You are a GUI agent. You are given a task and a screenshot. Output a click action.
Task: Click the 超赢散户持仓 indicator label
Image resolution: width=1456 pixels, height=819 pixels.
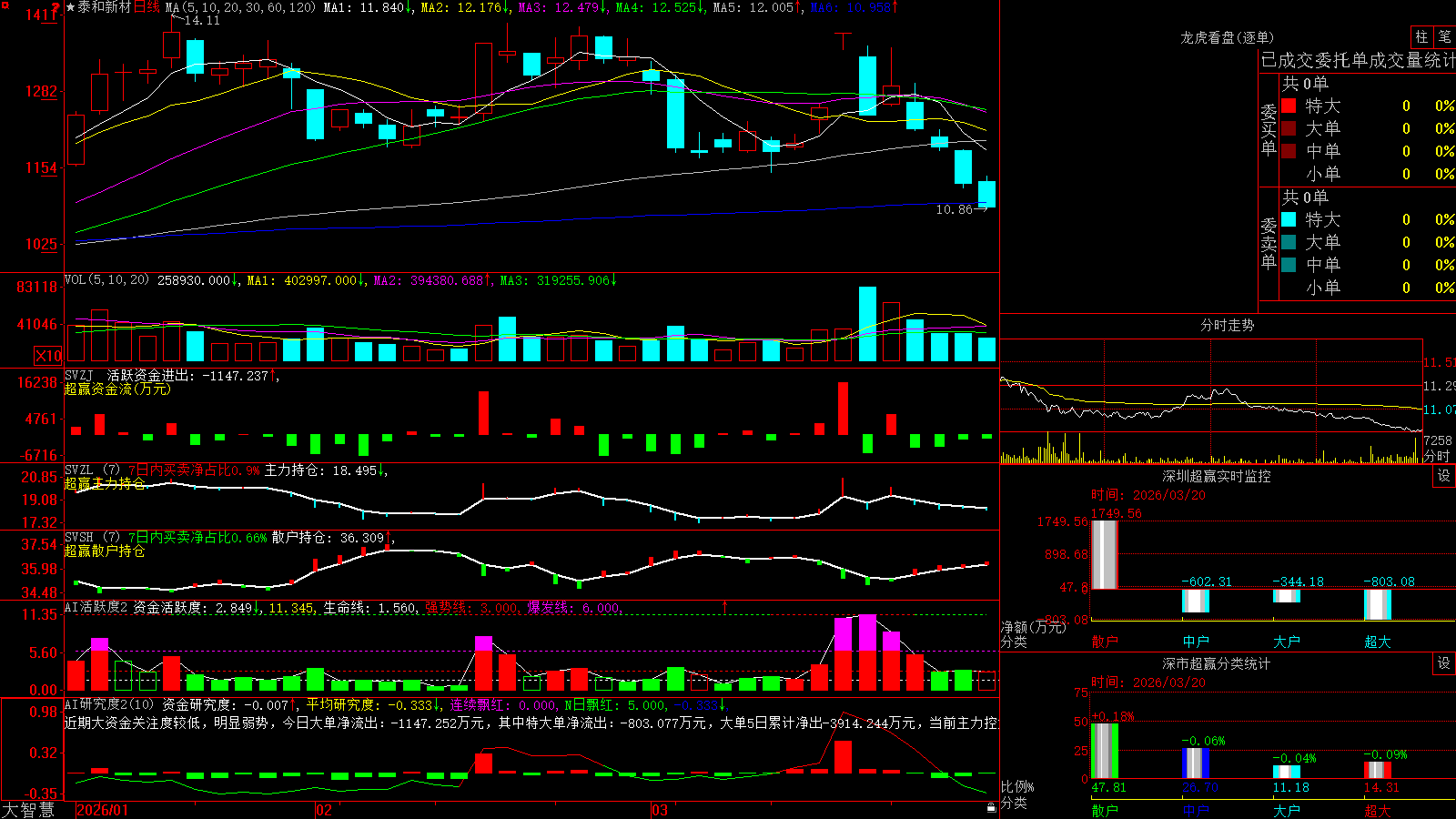point(105,551)
